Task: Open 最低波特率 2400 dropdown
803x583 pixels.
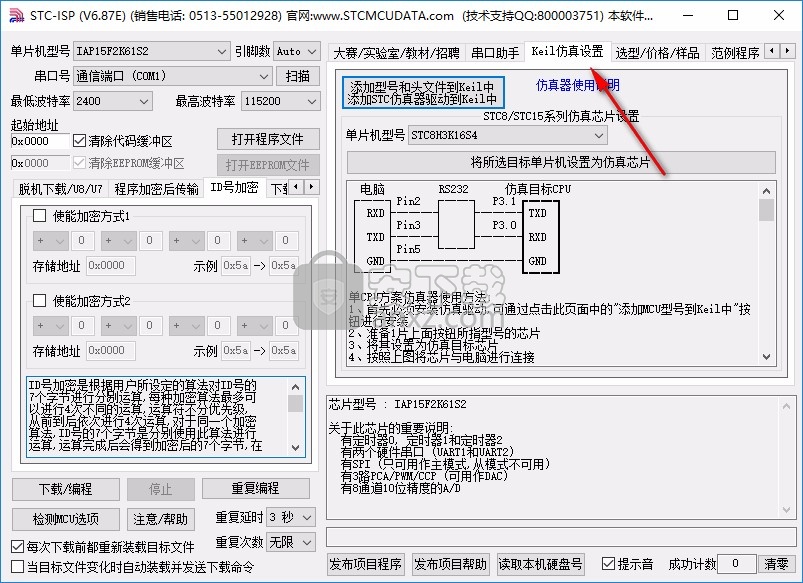Action: (113, 101)
